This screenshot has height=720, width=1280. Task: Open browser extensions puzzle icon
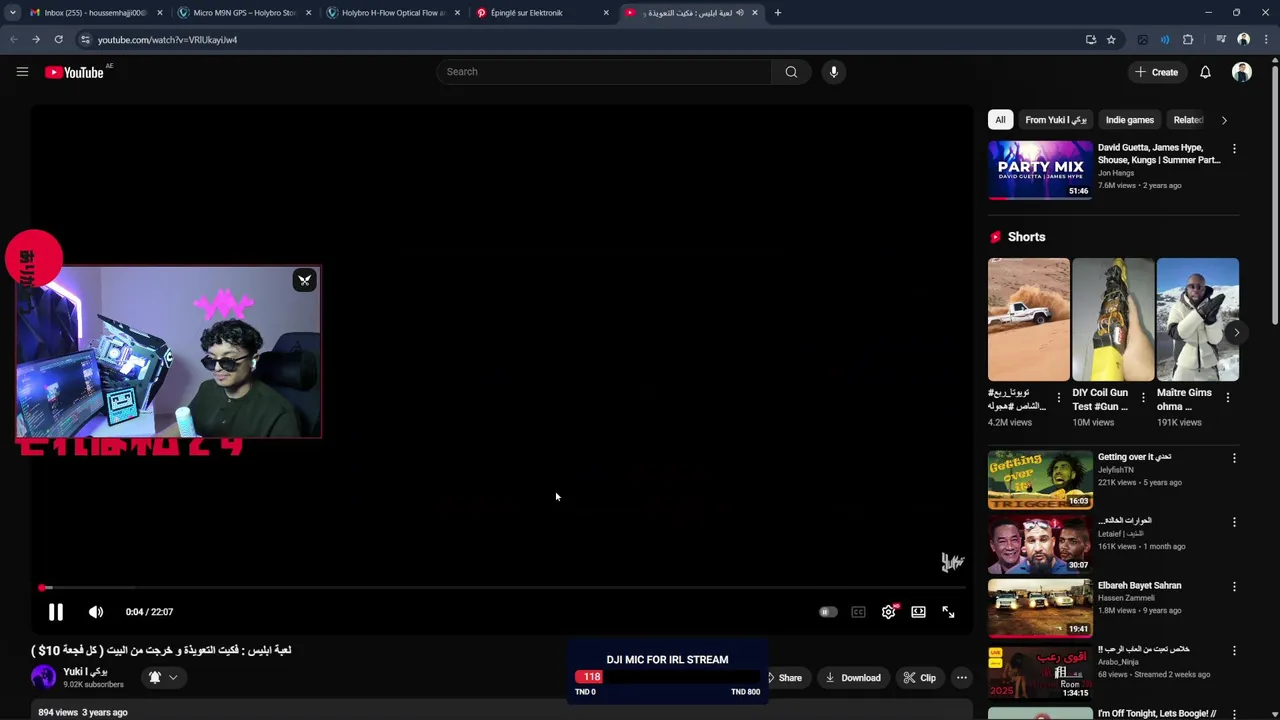(1188, 40)
